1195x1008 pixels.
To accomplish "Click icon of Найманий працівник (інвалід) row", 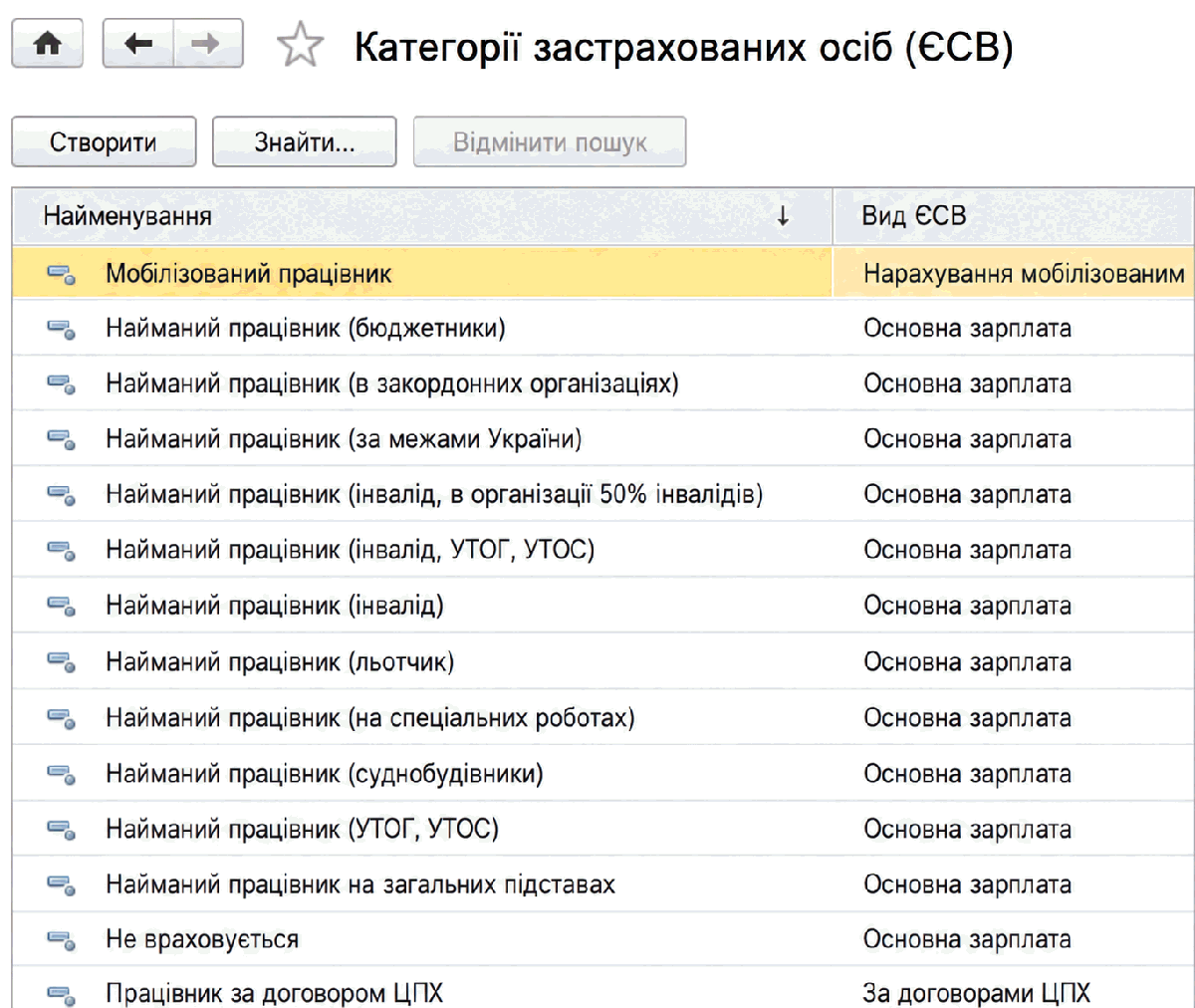I will coord(61,606).
